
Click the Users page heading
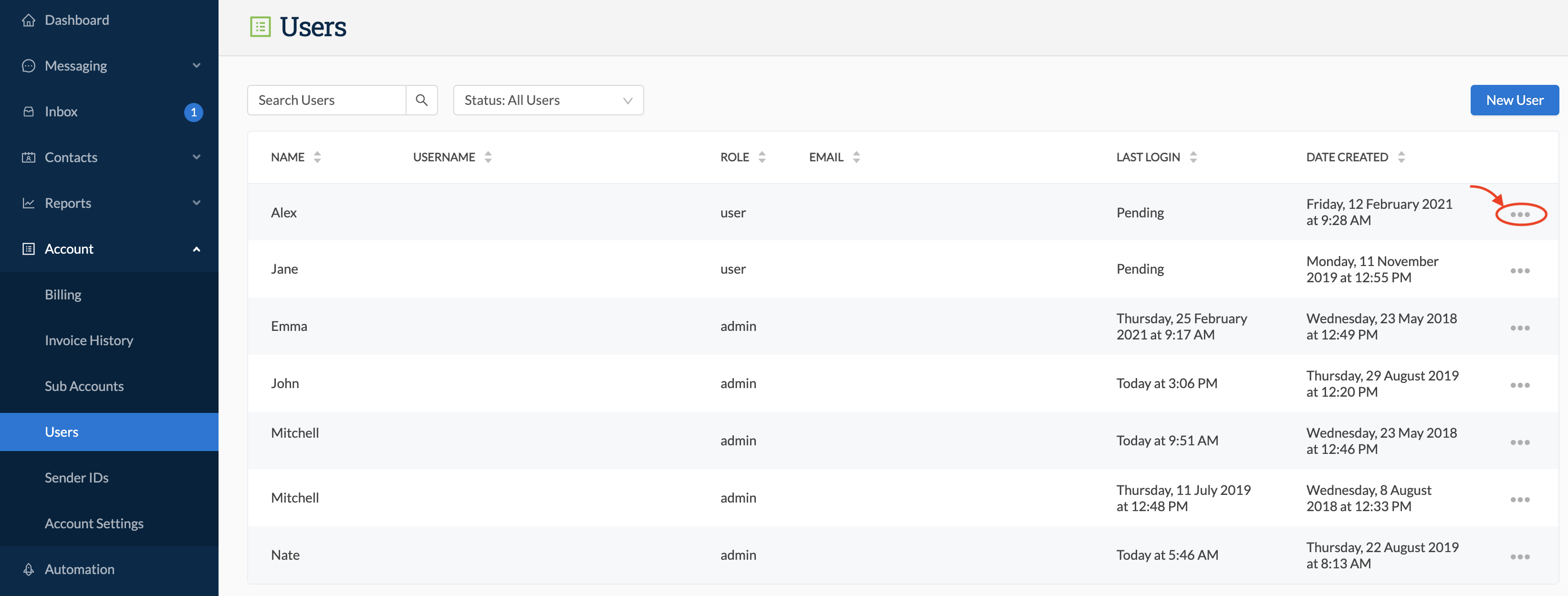(313, 27)
